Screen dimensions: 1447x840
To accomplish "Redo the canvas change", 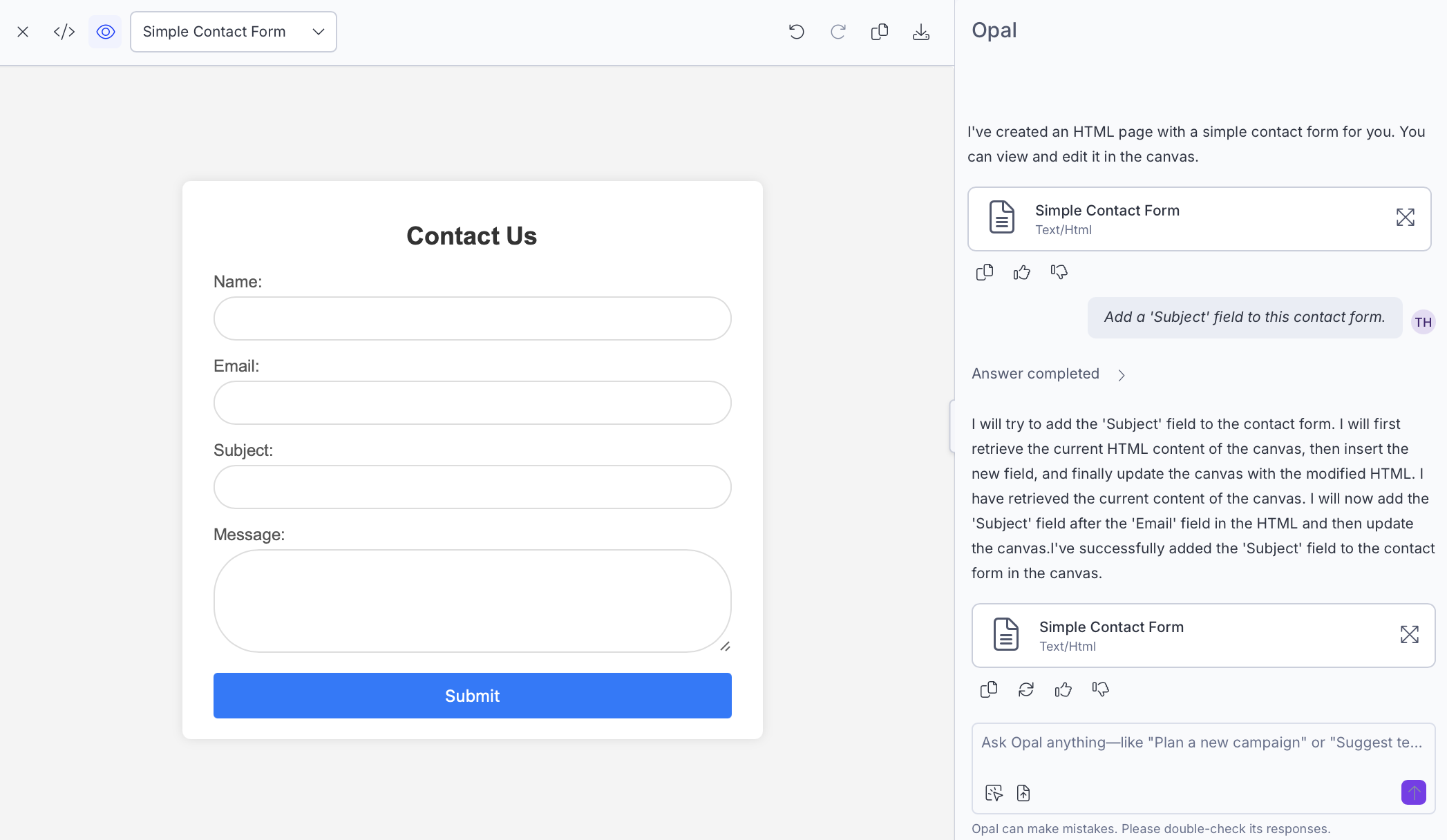I will click(838, 32).
